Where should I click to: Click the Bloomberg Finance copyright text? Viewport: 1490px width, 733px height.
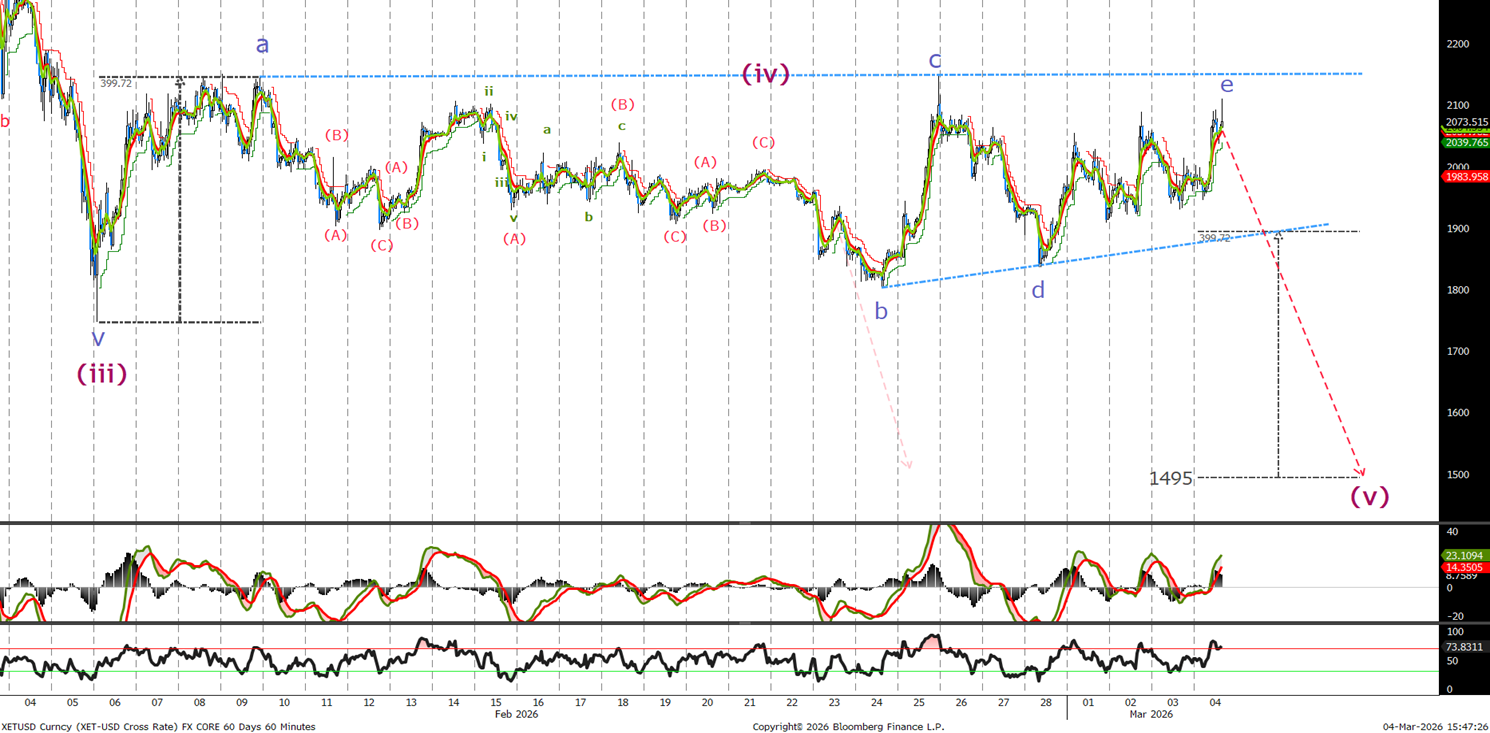coord(848,727)
